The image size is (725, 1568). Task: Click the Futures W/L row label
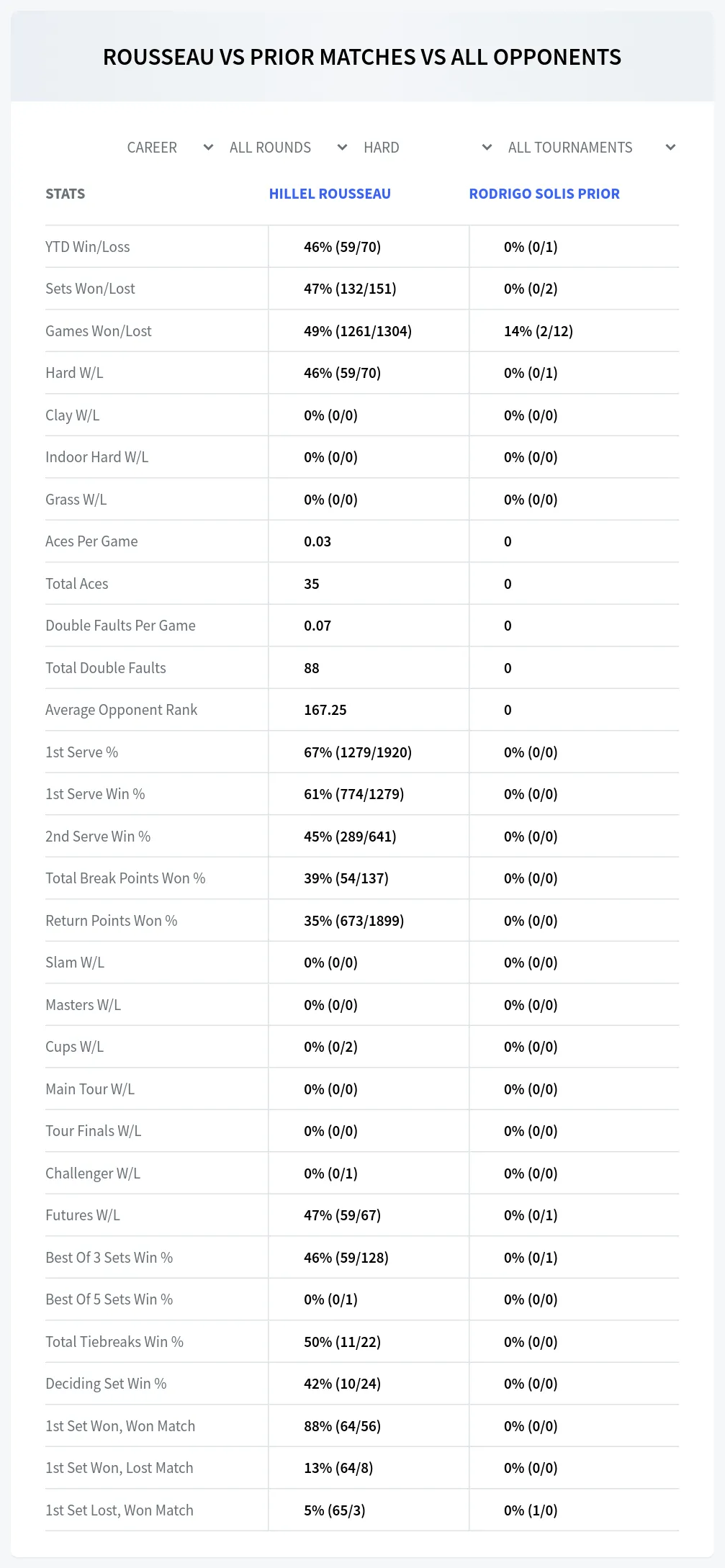click(x=83, y=1215)
